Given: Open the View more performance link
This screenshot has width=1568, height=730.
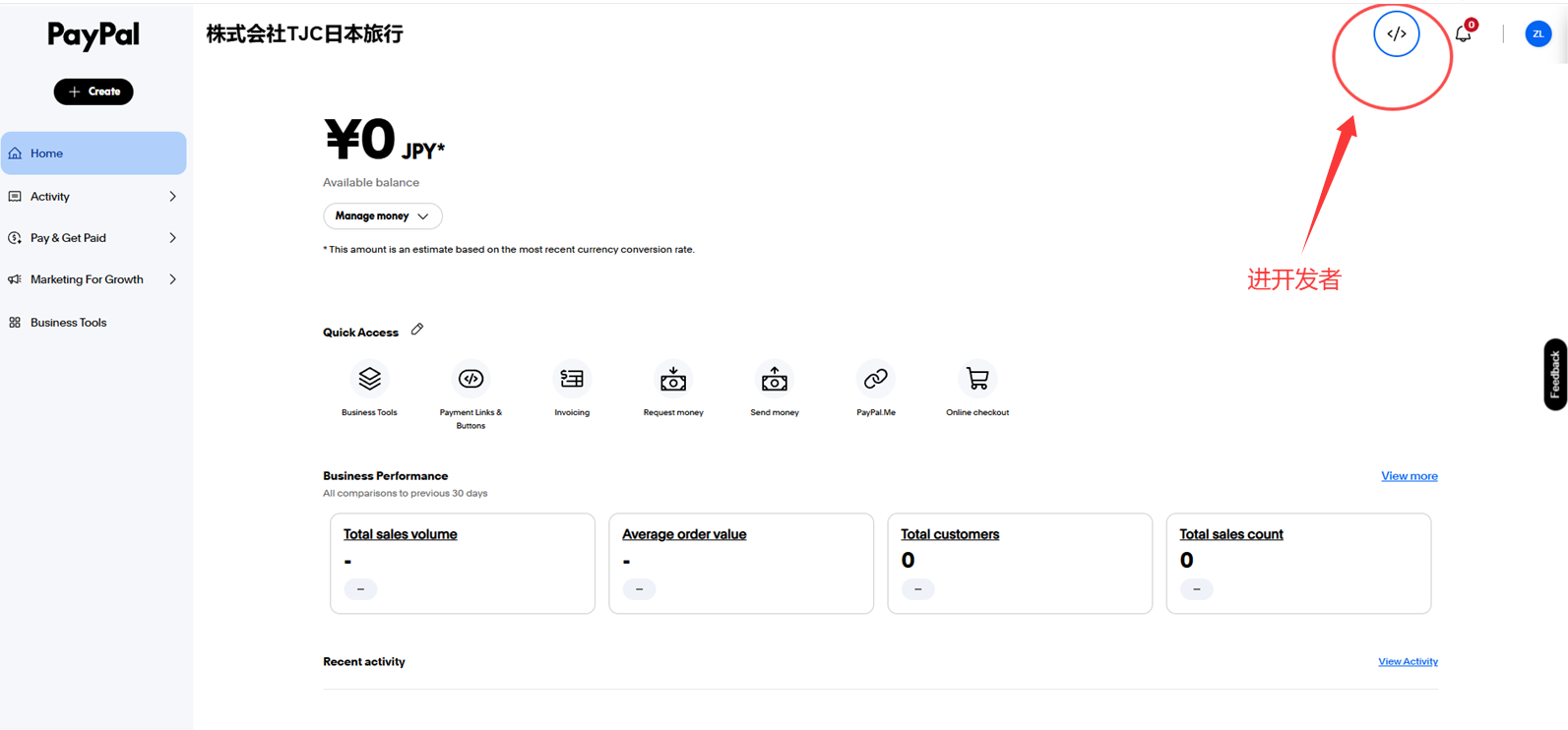Looking at the screenshot, I should [1409, 476].
